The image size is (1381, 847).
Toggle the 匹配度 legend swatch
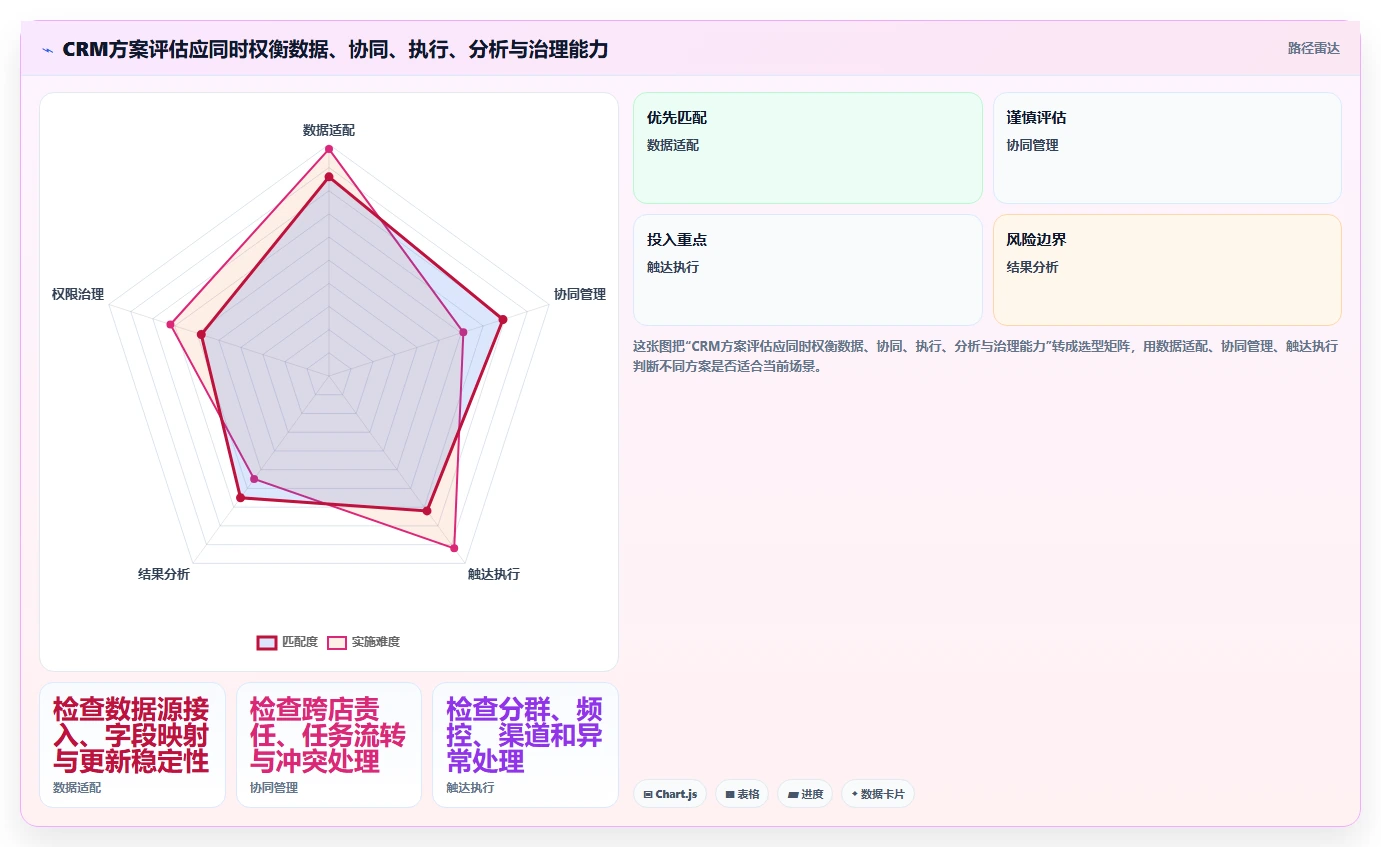[x=267, y=642]
